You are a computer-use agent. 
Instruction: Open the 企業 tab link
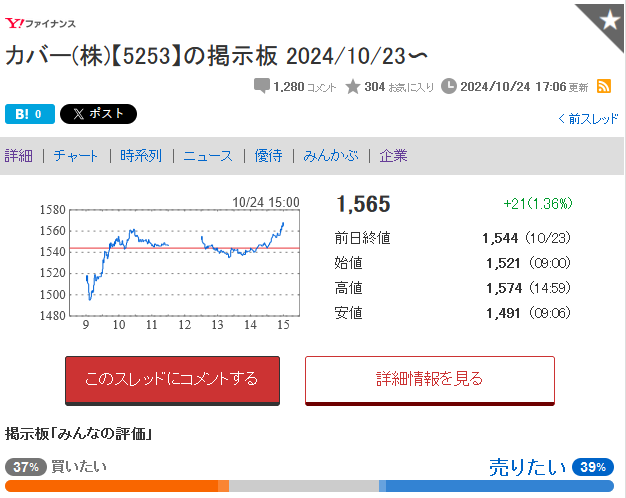[x=394, y=155]
